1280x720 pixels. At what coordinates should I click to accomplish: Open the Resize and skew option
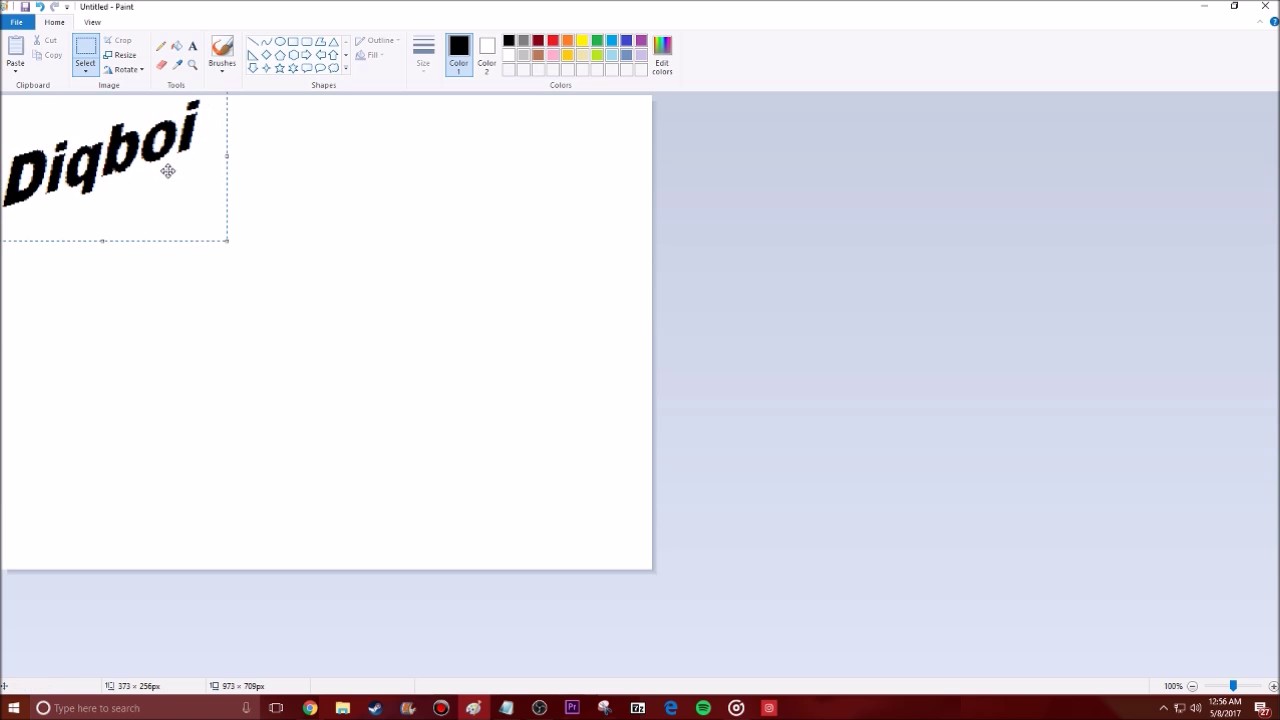(120, 55)
